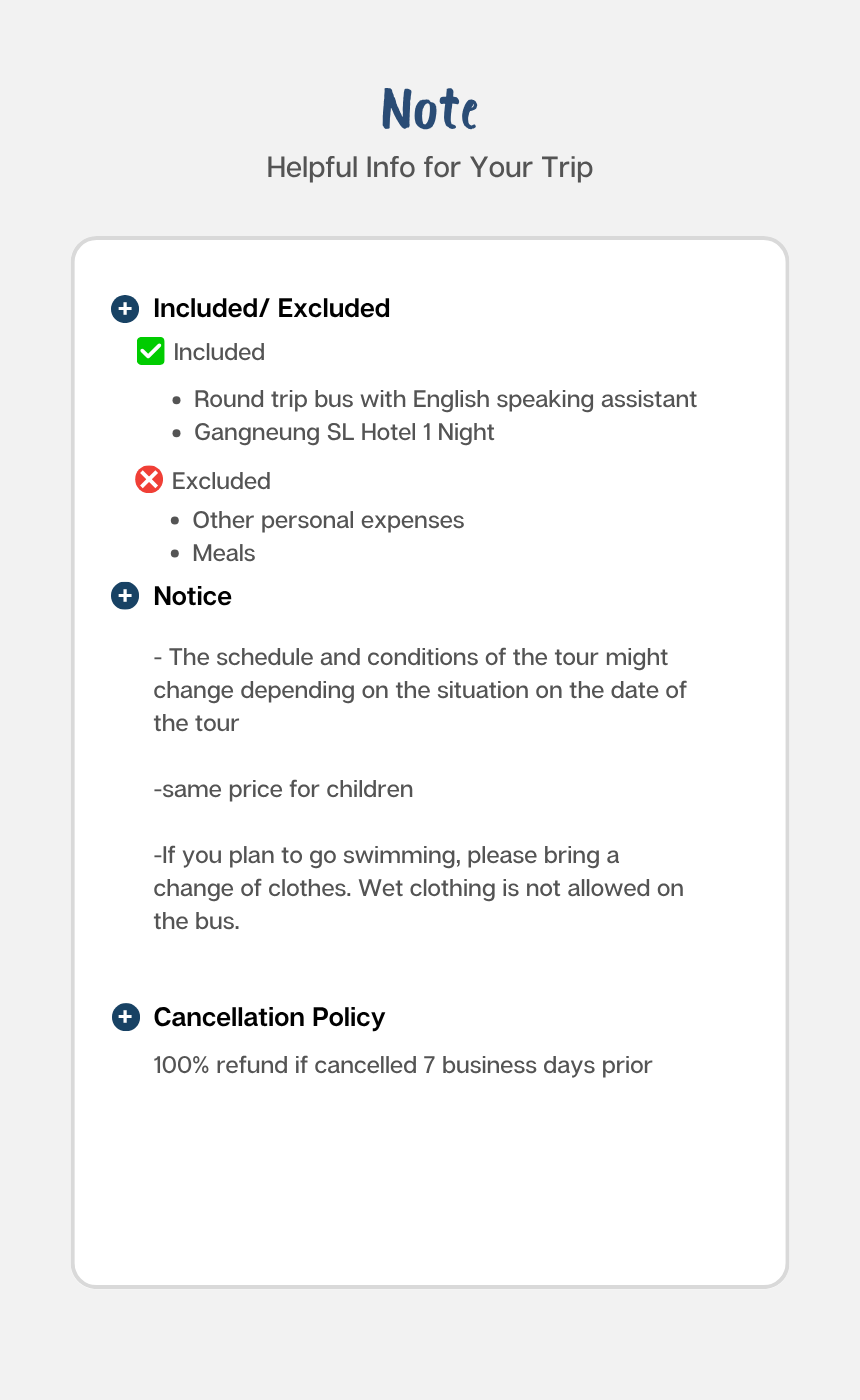Click the schedule and conditions notice paragraph
The width and height of the screenshot is (860, 1400).
tap(420, 691)
